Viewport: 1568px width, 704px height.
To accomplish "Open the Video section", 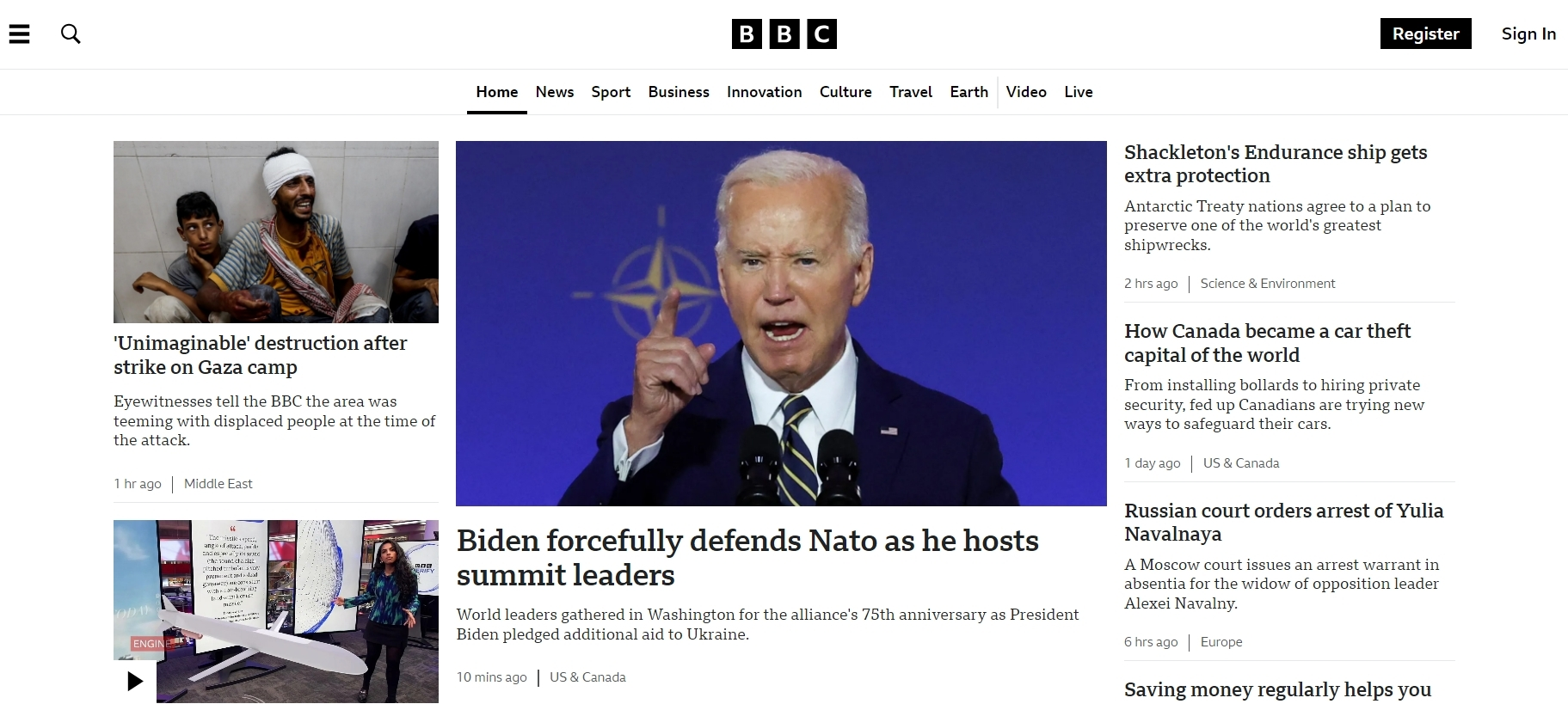I will point(1026,92).
